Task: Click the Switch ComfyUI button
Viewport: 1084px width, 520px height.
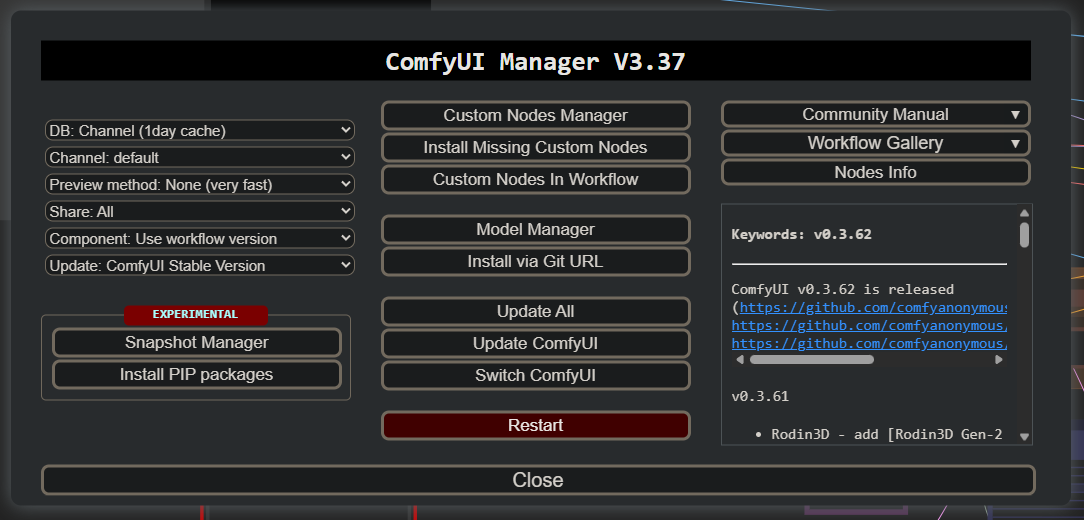Action: point(535,375)
